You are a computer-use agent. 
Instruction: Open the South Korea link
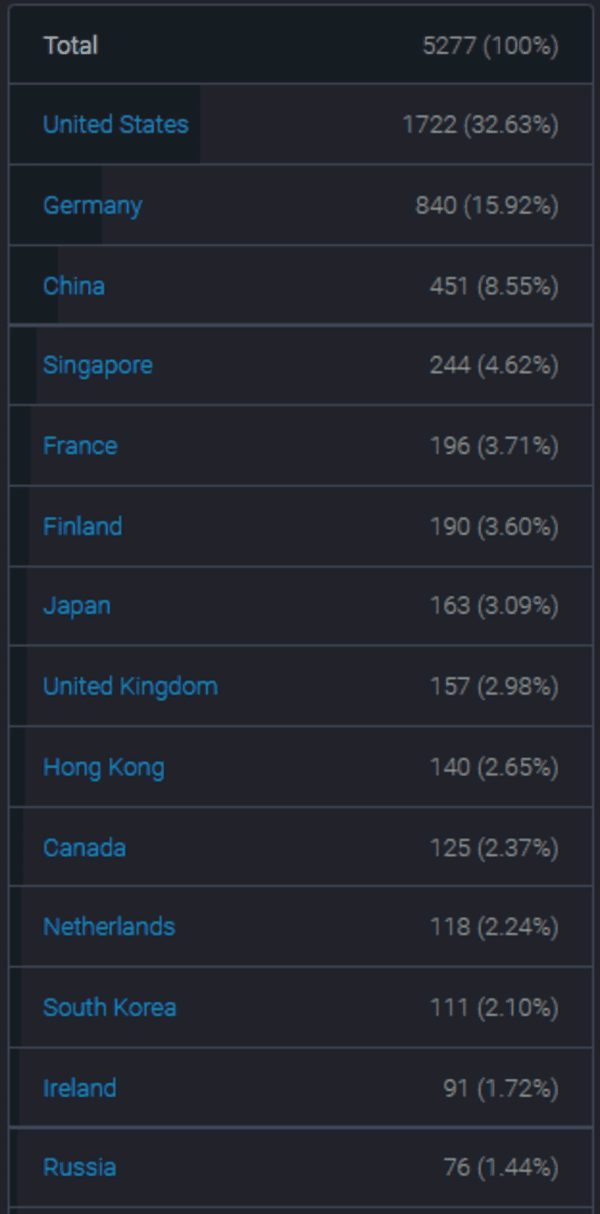pos(109,1007)
